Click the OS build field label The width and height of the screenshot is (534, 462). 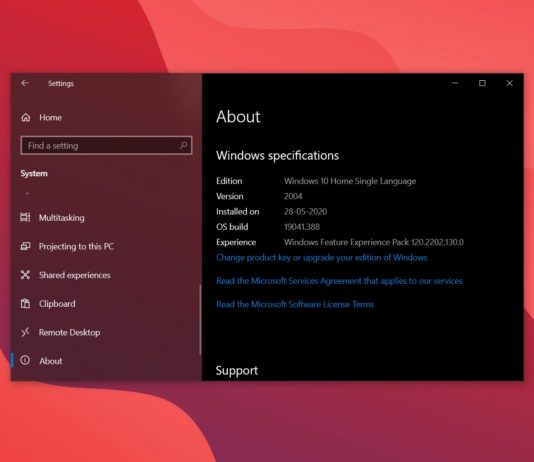pyautogui.click(x=232, y=227)
